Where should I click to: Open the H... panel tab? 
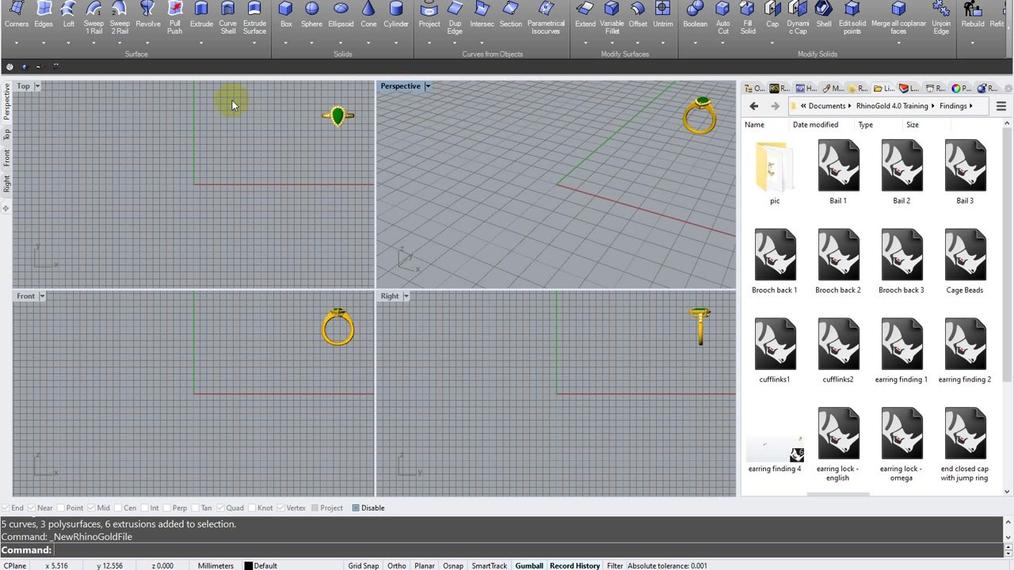(x=806, y=88)
